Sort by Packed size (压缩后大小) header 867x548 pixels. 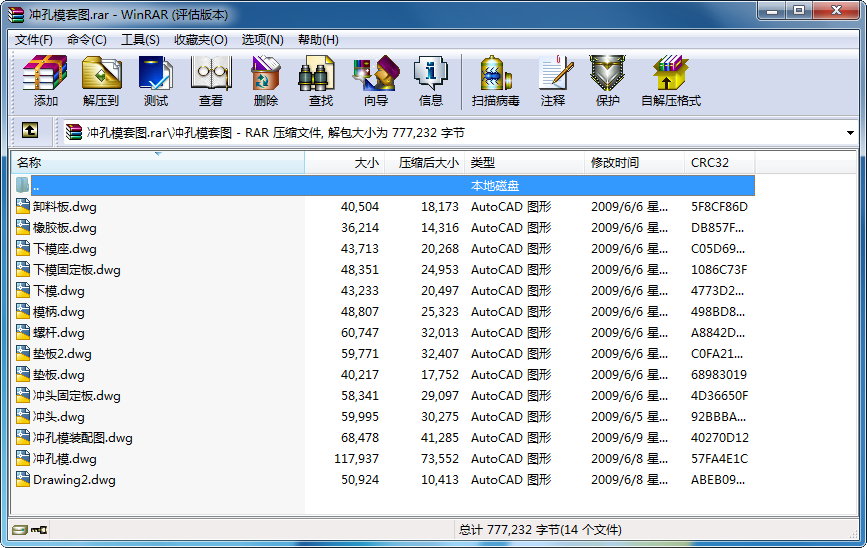tap(425, 163)
